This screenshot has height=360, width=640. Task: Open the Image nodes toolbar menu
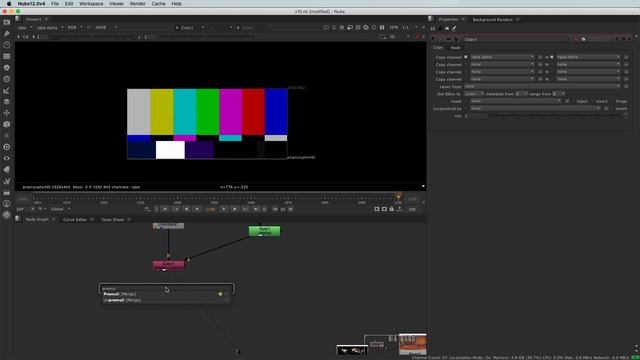7,22
